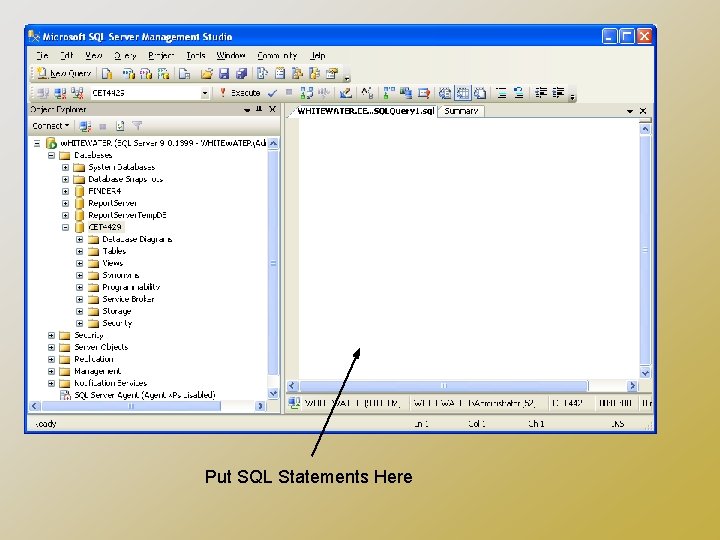Click the Change Connection toolbar icon
Screen dimensions: 720x540
[77, 93]
